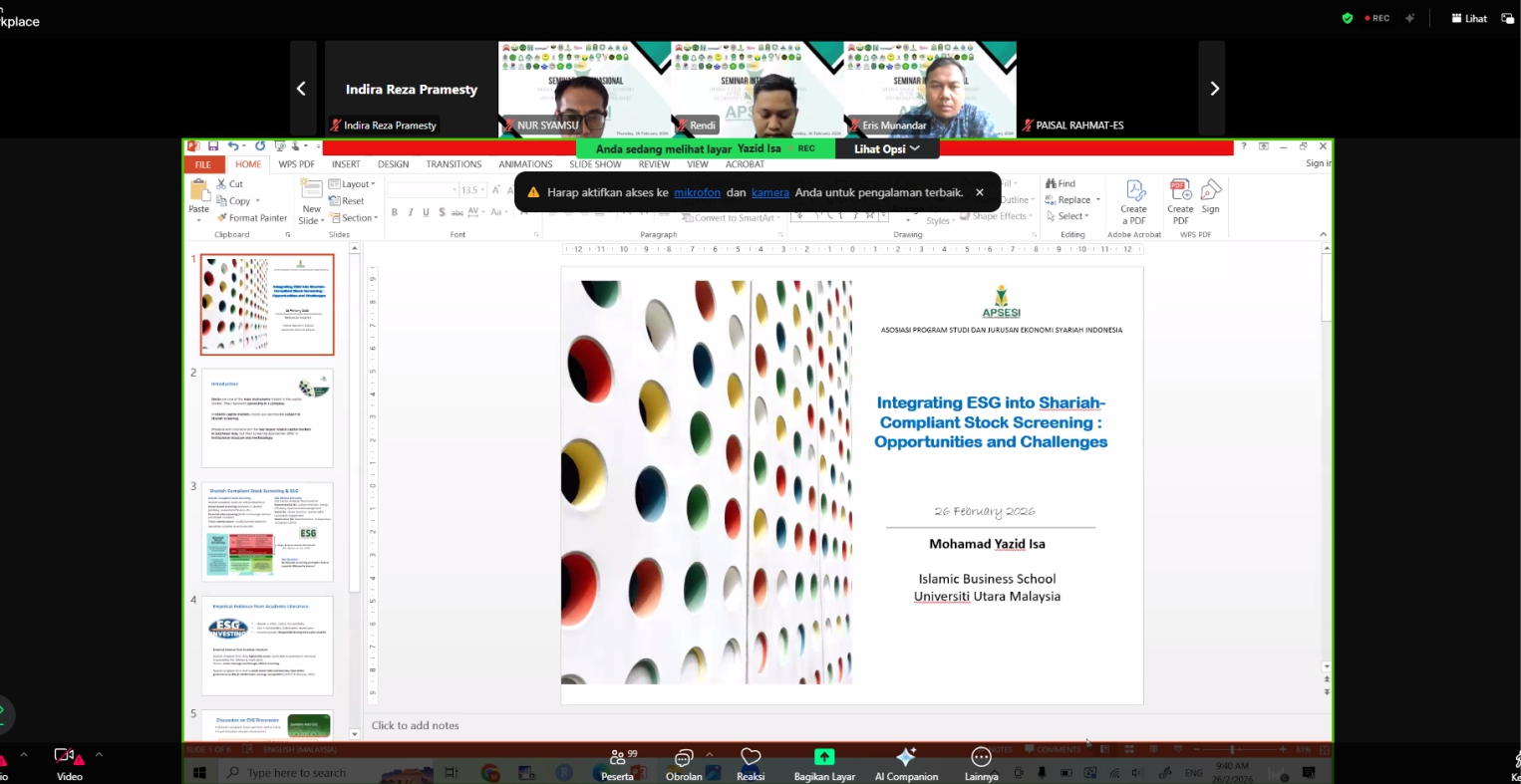Click the slide editor vertical scrollbar

pyautogui.click(x=1326, y=457)
